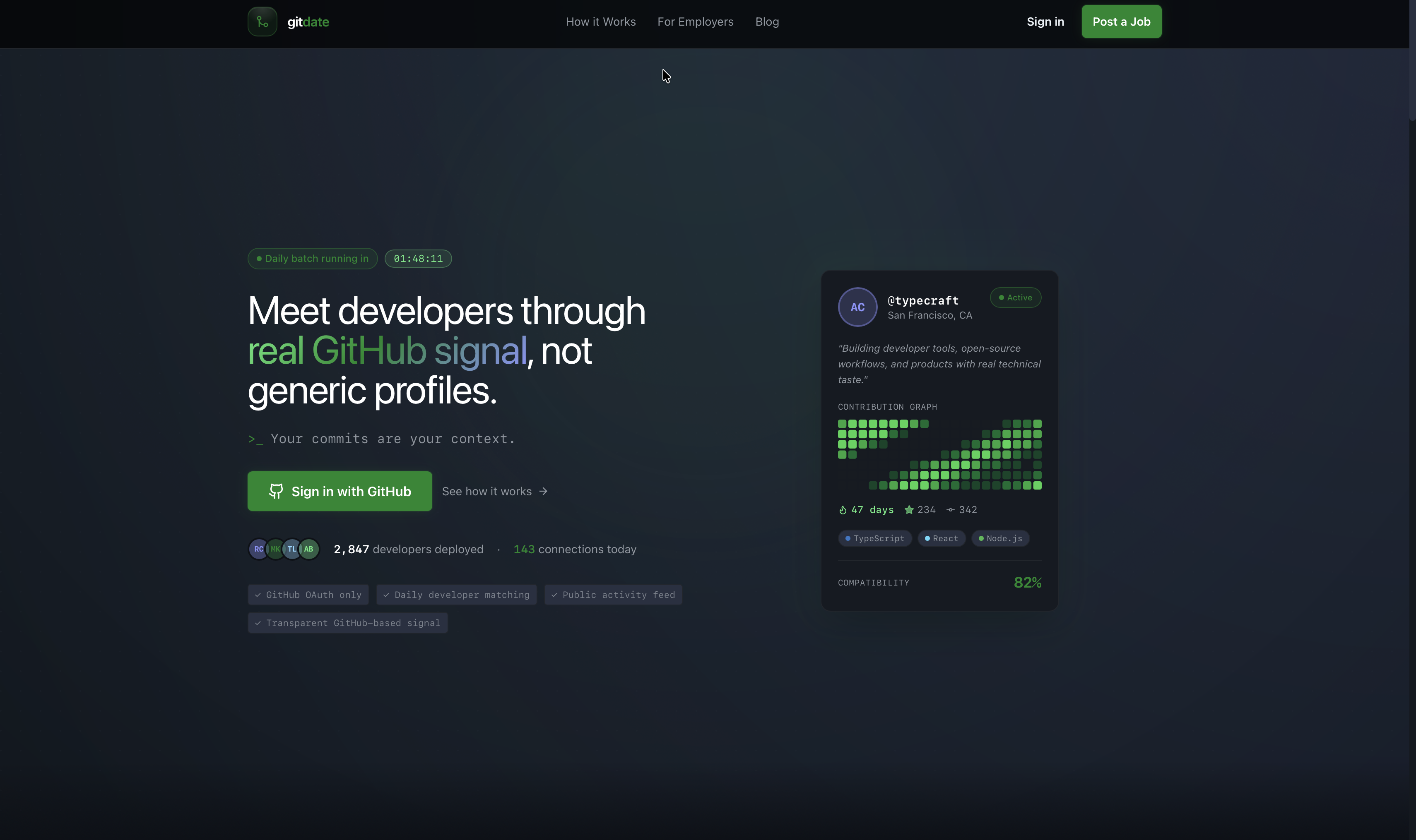Click @typecraft username

(x=922, y=300)
